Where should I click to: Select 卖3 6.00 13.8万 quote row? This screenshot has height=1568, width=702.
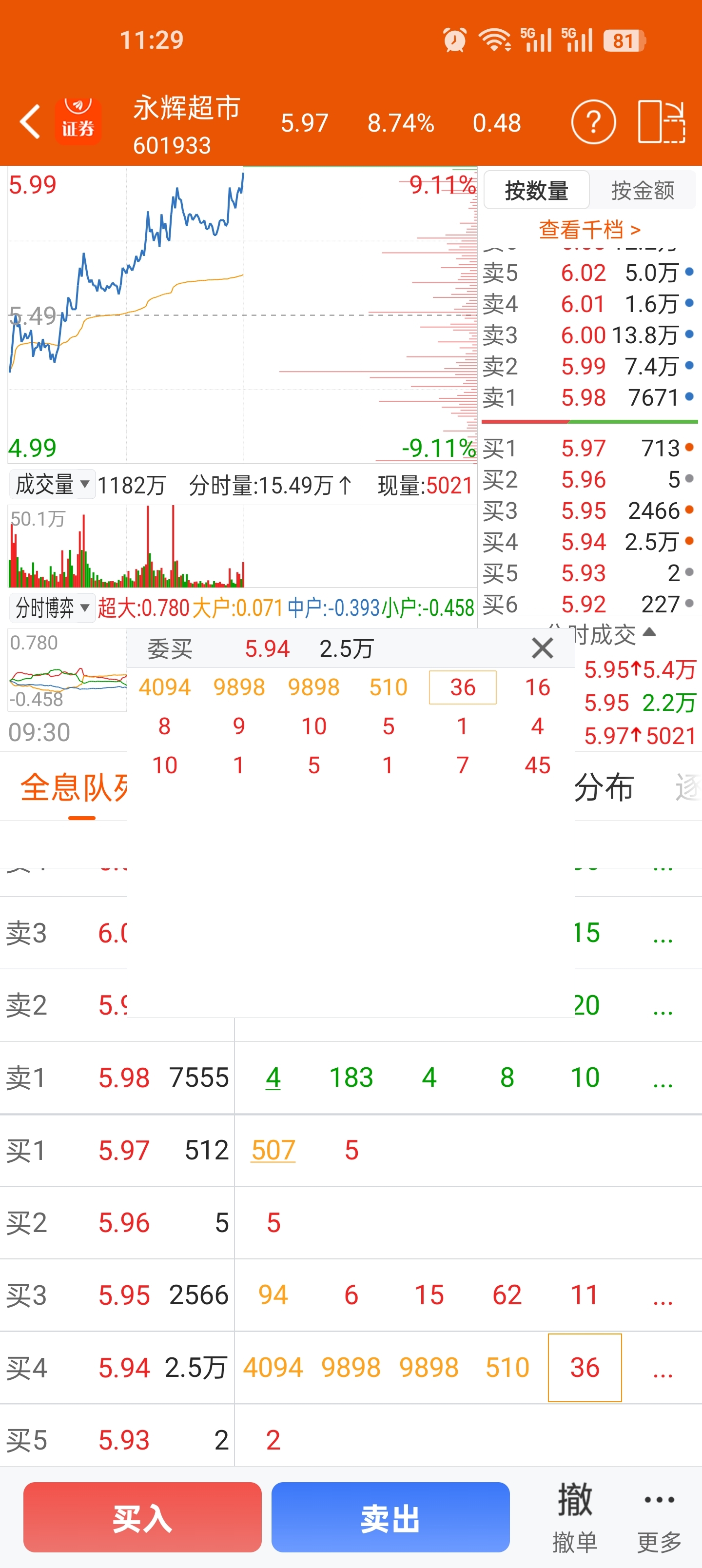point(589,334)
